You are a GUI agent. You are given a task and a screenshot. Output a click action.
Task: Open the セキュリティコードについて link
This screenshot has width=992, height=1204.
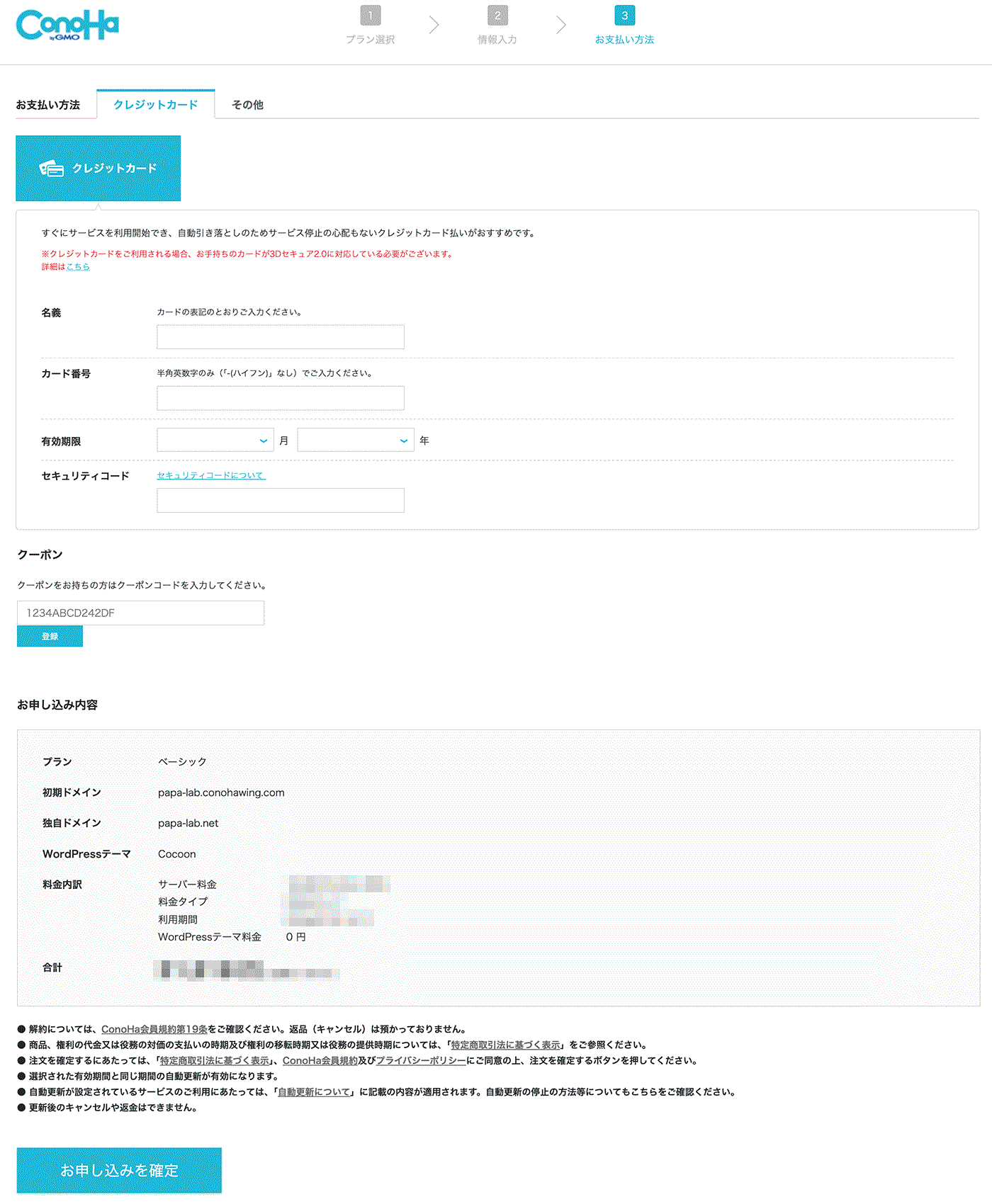tap(211, 476)
